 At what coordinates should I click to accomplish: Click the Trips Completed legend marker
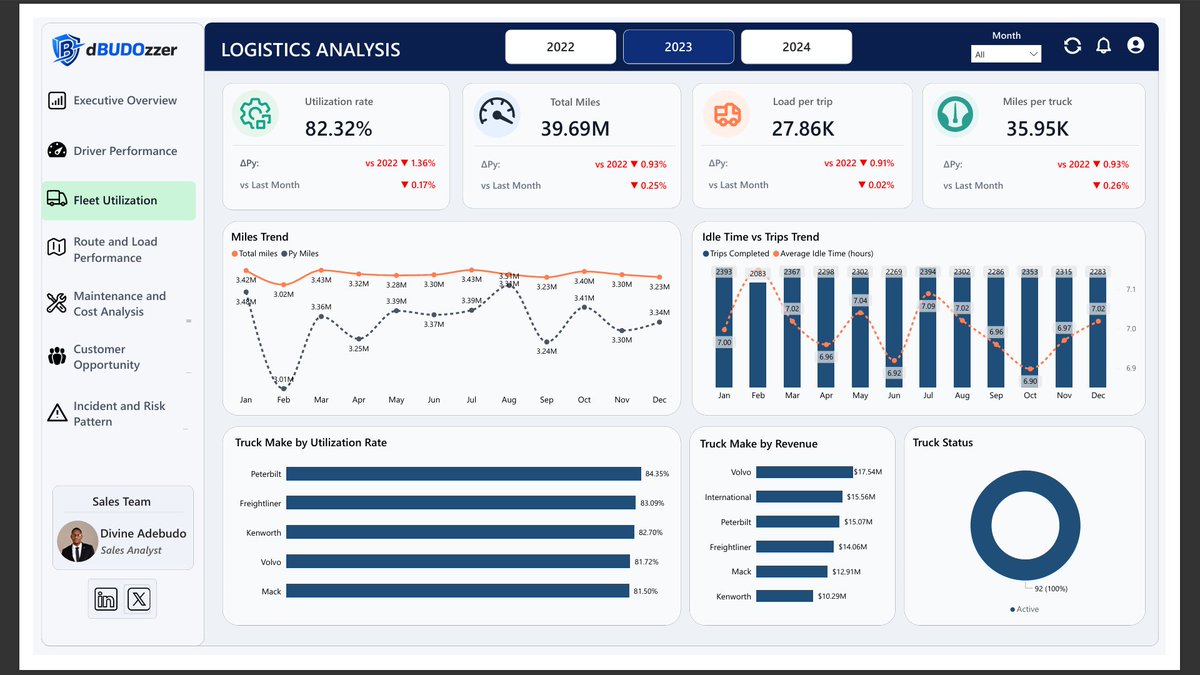pyautogui.click(x=706, y=254)
